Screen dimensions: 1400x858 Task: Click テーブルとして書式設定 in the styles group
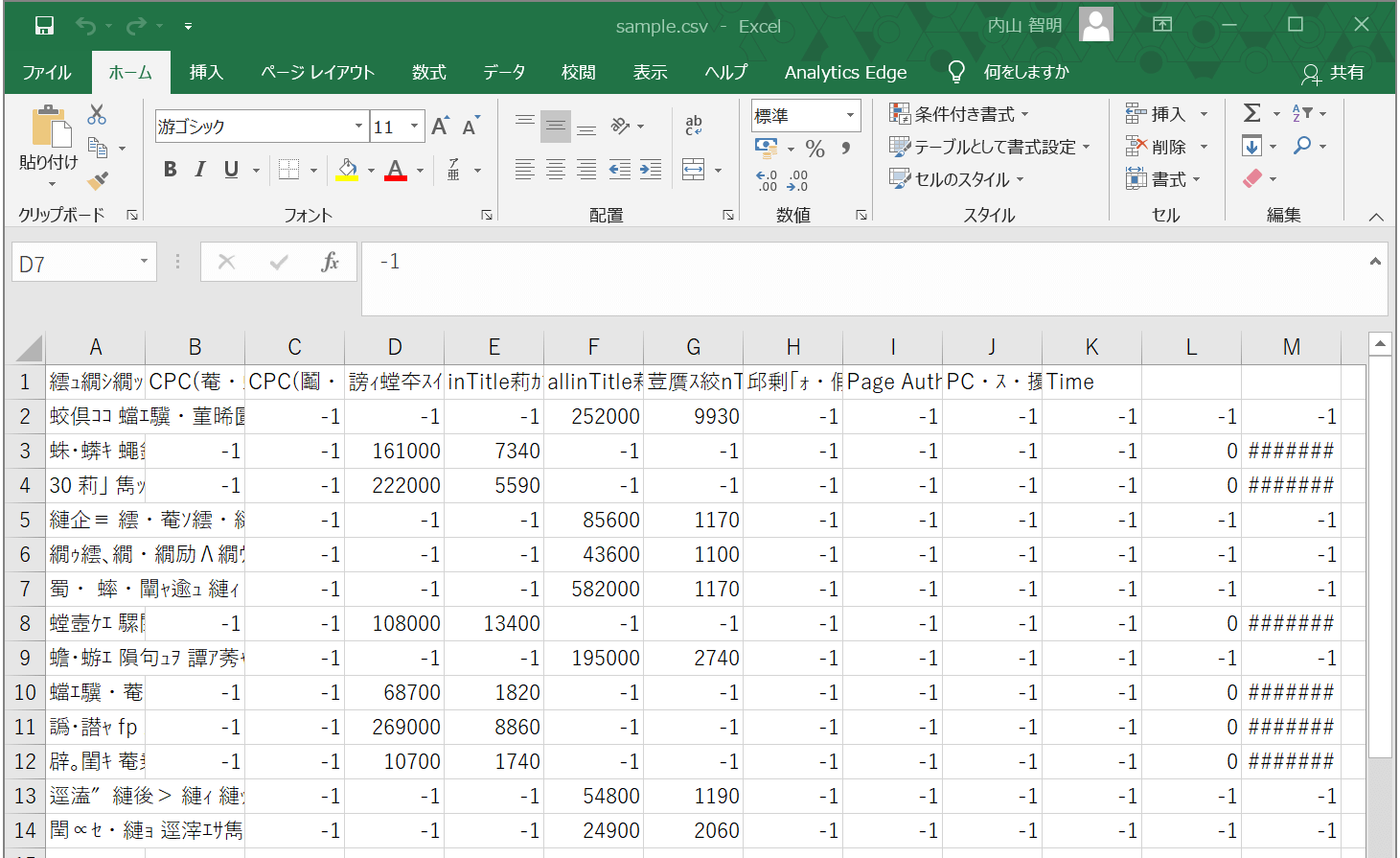click(987, 146)
